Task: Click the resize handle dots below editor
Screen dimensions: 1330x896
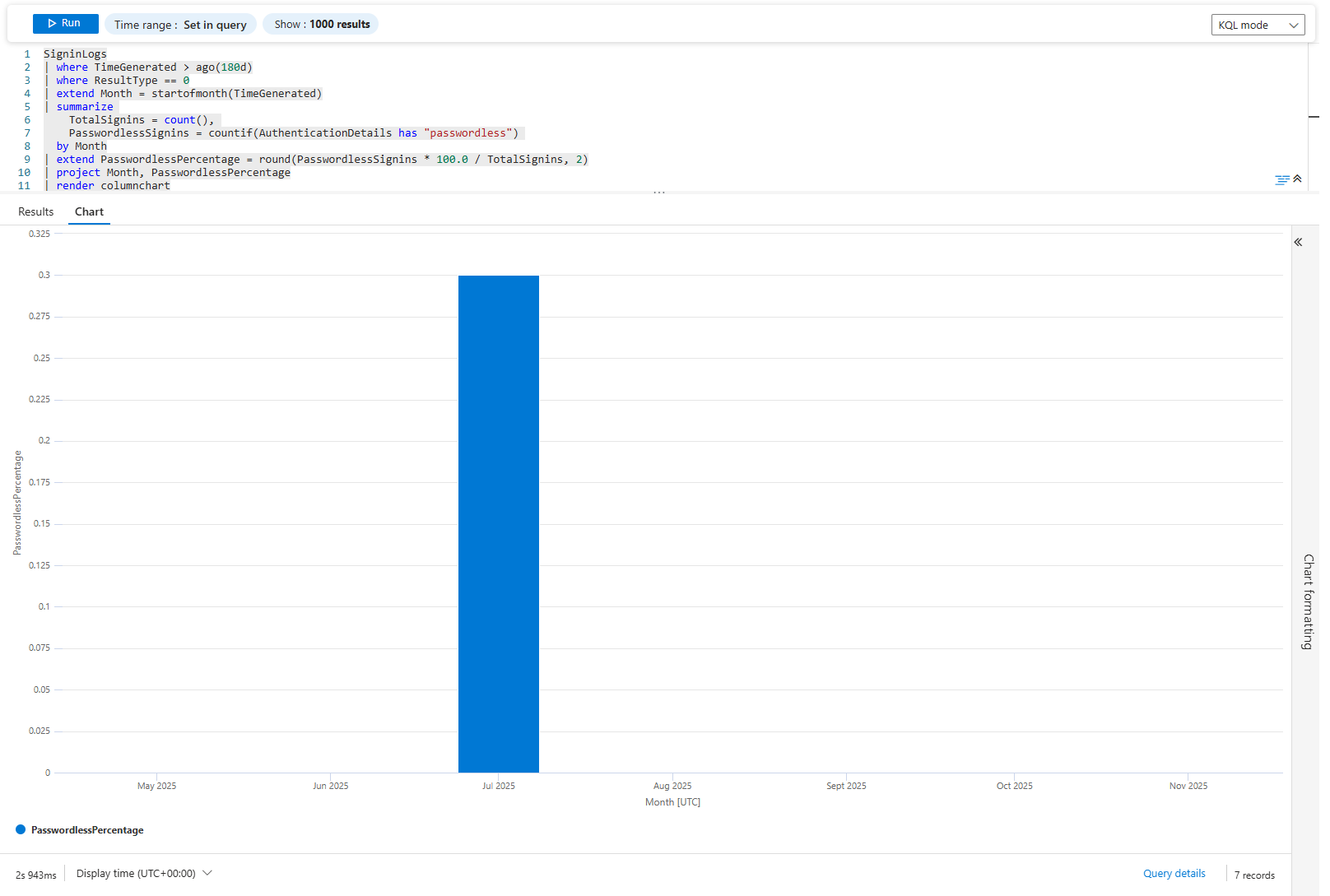Action: tap(659, 193)
